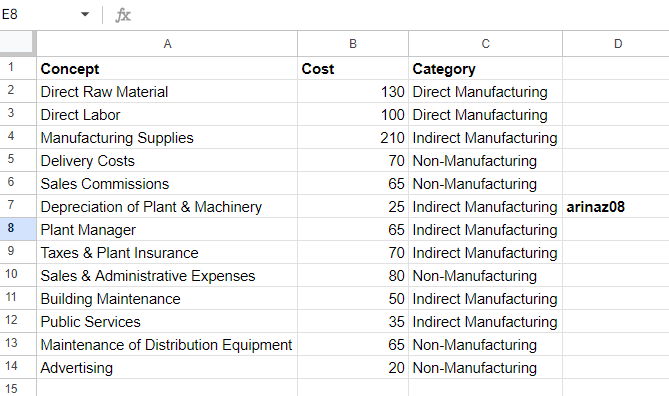Screen dimensions: 669x396
Task: Open the Name Box dropdown arrow
Action: 85,15
